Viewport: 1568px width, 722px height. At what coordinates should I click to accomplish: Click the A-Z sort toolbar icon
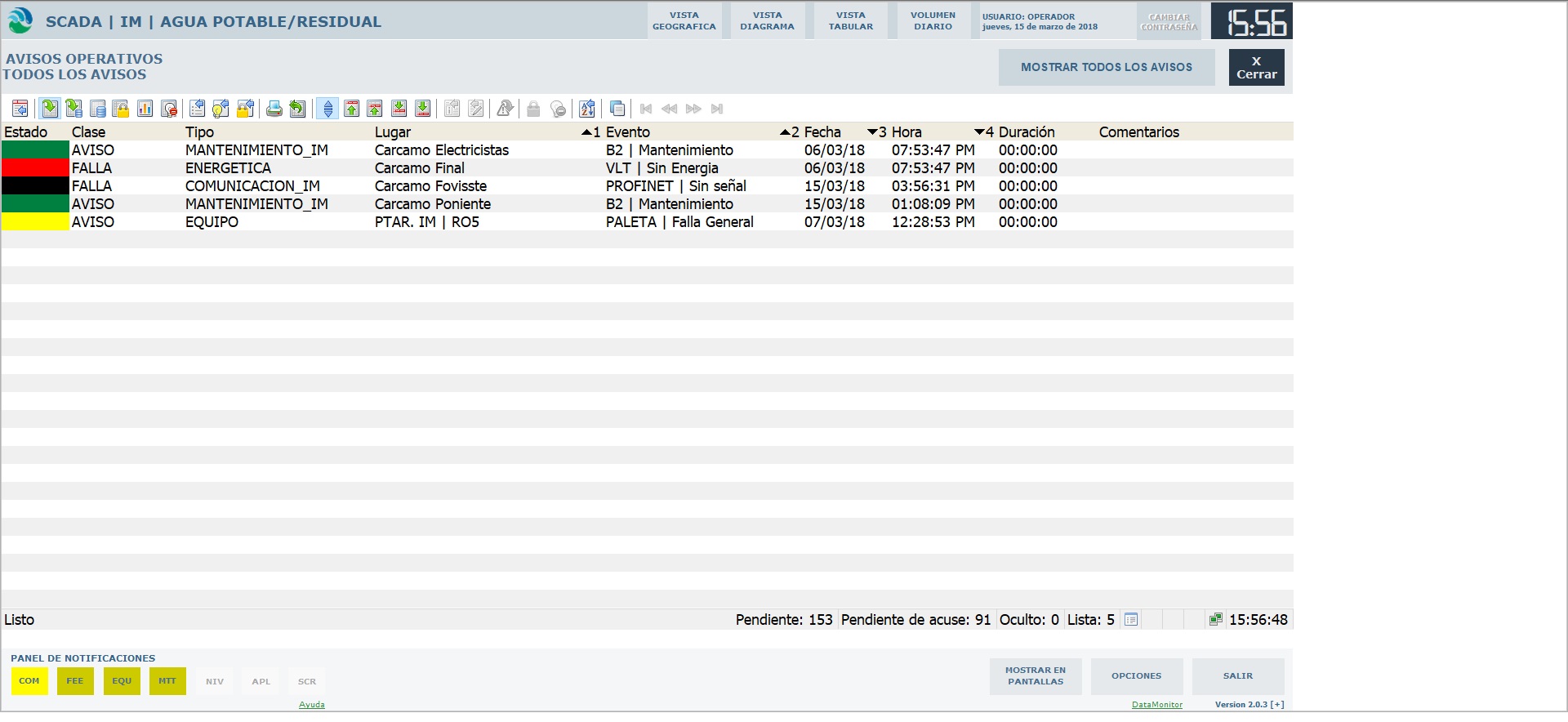[x=586, y=109]
